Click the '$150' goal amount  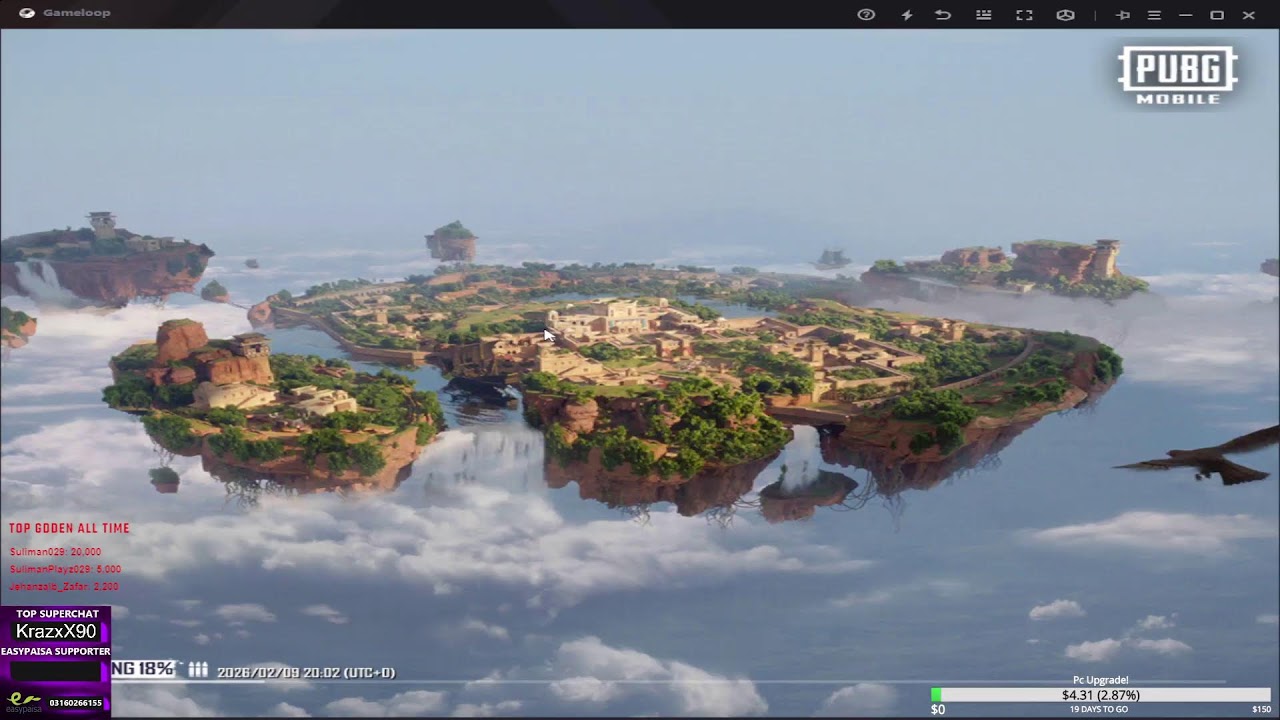coord(1261,709)
